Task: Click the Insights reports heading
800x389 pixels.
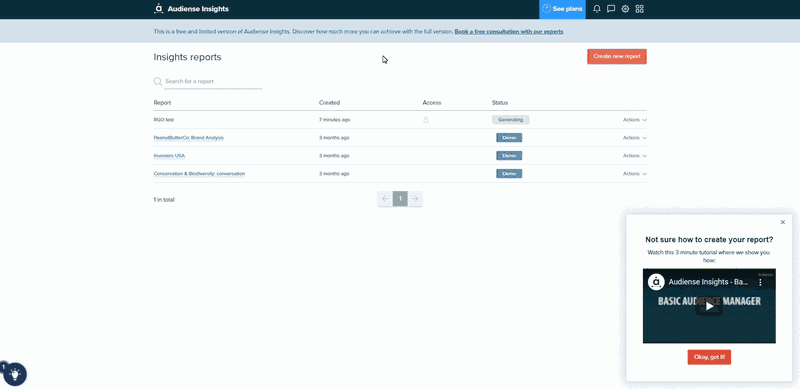Action: point(187,57)
